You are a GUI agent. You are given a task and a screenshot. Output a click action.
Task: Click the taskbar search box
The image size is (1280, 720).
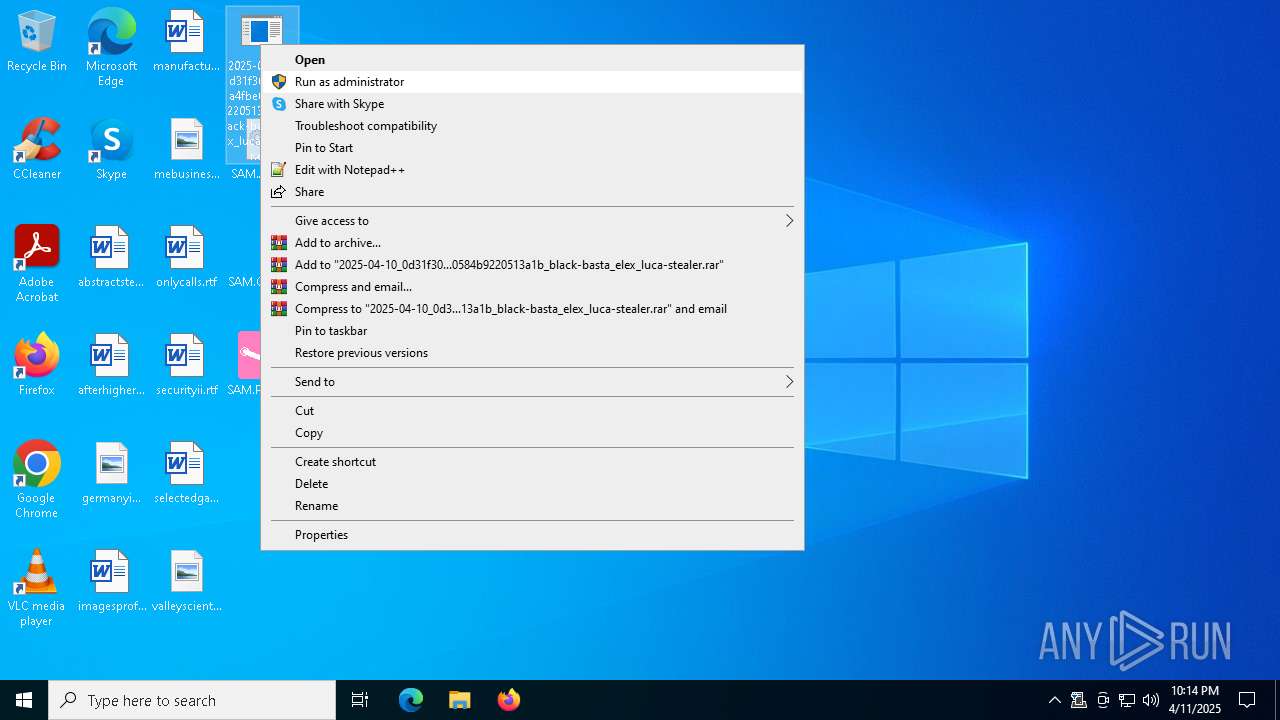pos(192,700)
